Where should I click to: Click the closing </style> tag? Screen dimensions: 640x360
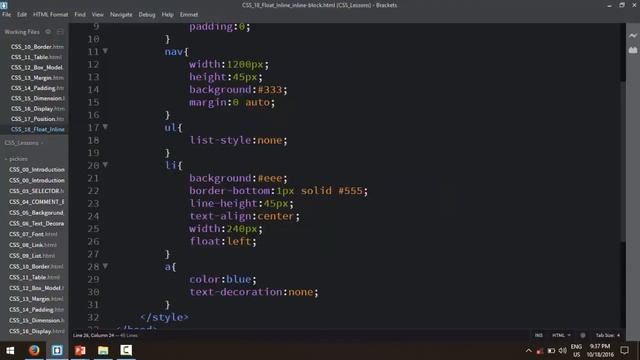click(x=164, y=317)
